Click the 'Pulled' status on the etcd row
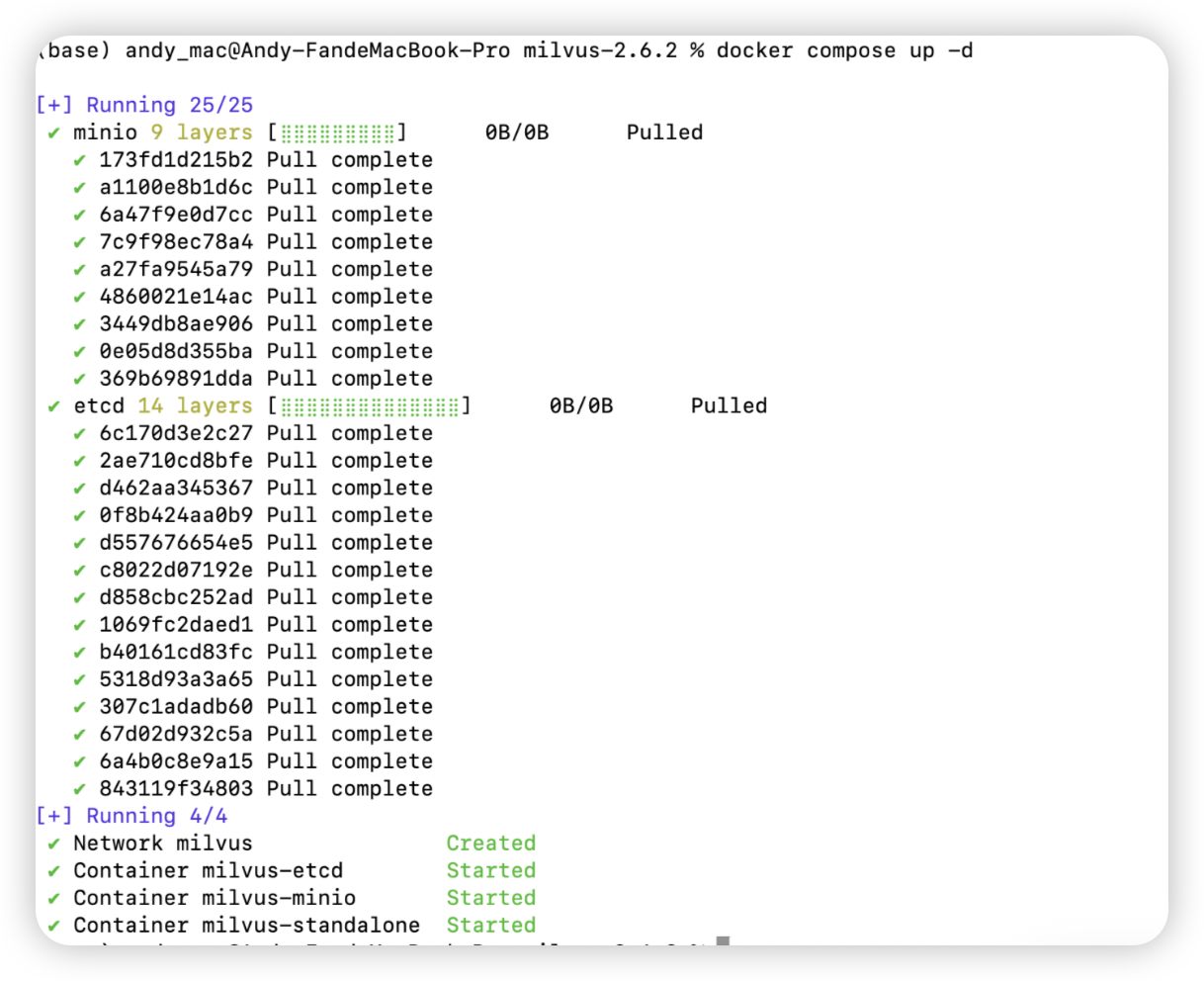This screenshot has height=981, width=1204. [x=729, y=406]
